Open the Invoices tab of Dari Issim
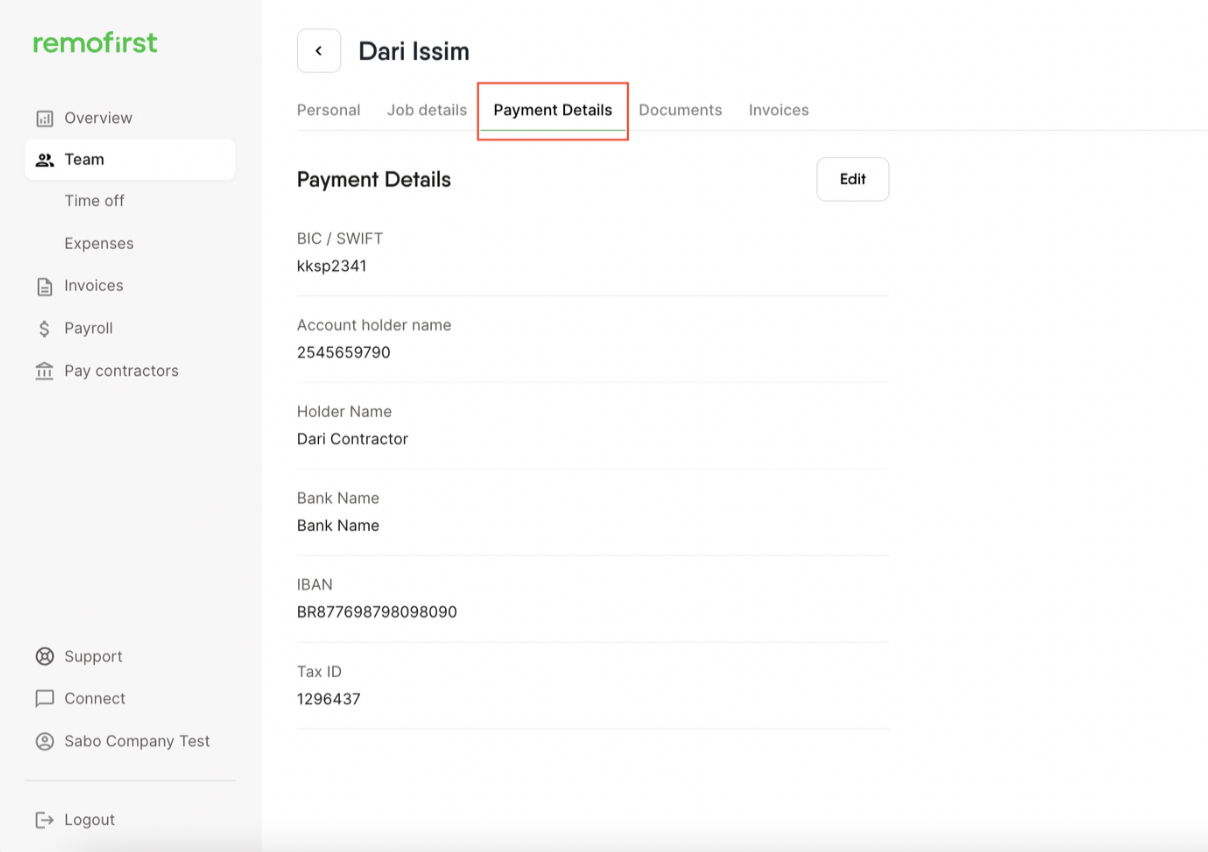The width and height of the screenshot is (1208, 852). point(779,110)
